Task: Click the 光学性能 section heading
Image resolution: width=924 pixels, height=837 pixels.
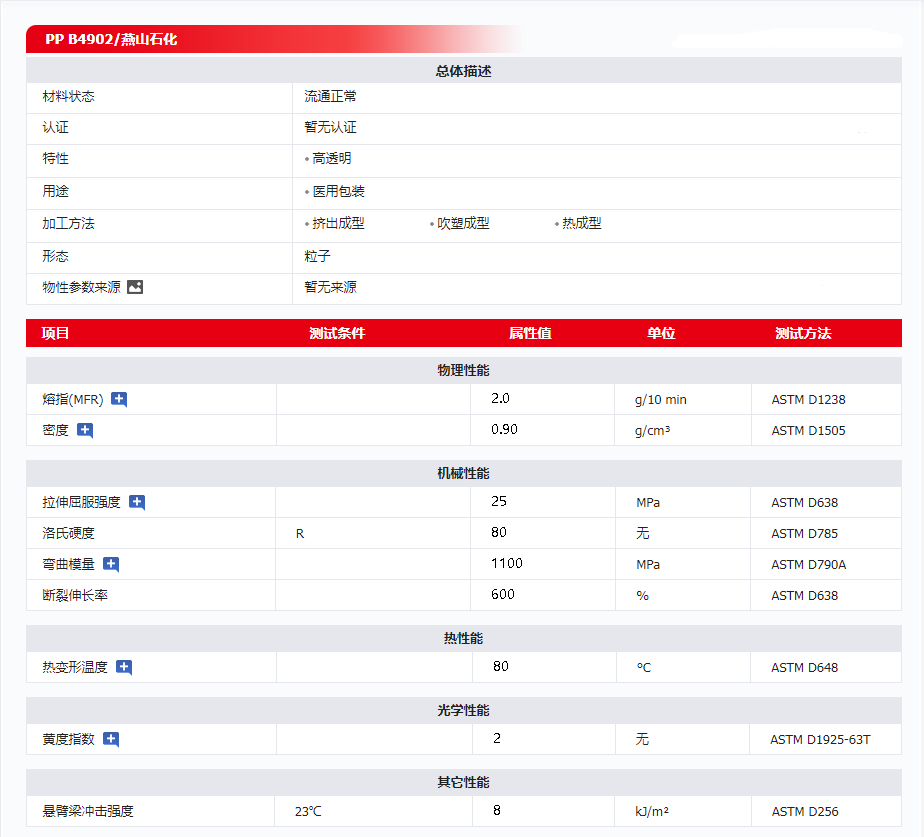Action: (464, 710)
